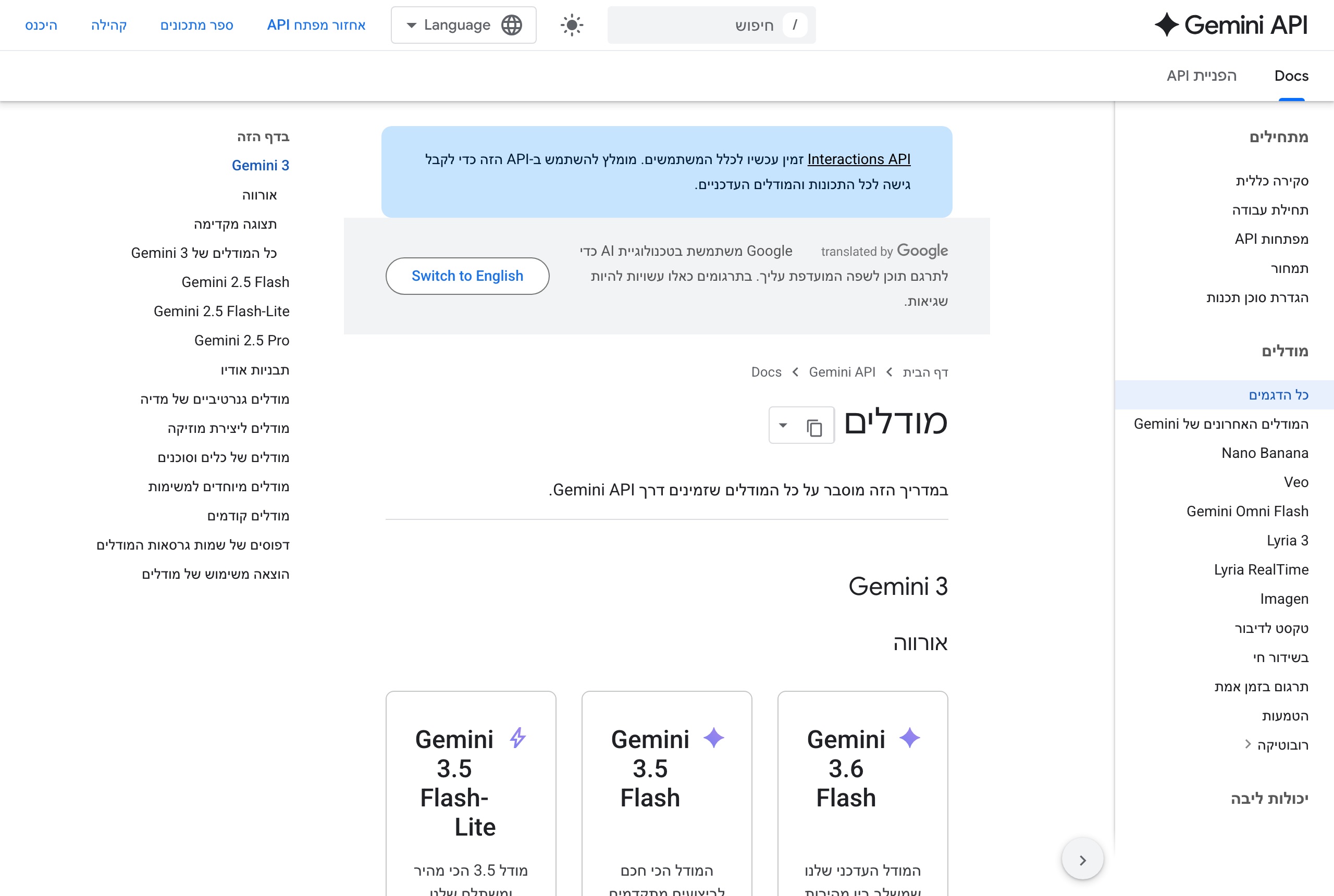Screen dimensions: 1334x896
Task: Jump to הוצאה משימוש של מודלים
Action: click(215, 574)
